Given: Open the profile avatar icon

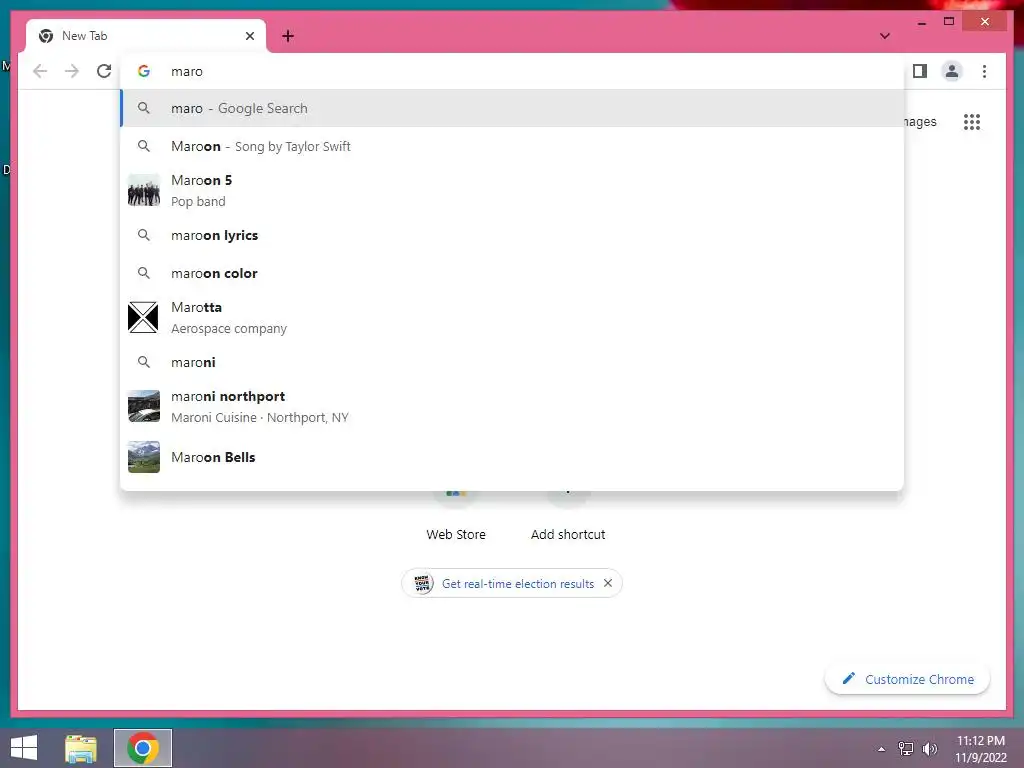Looking at the screenshot, I should coord(952,71).
